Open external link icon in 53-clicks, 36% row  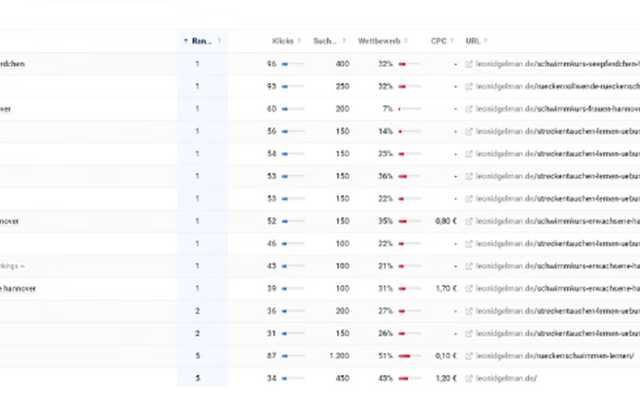click(x=469, y=176)
